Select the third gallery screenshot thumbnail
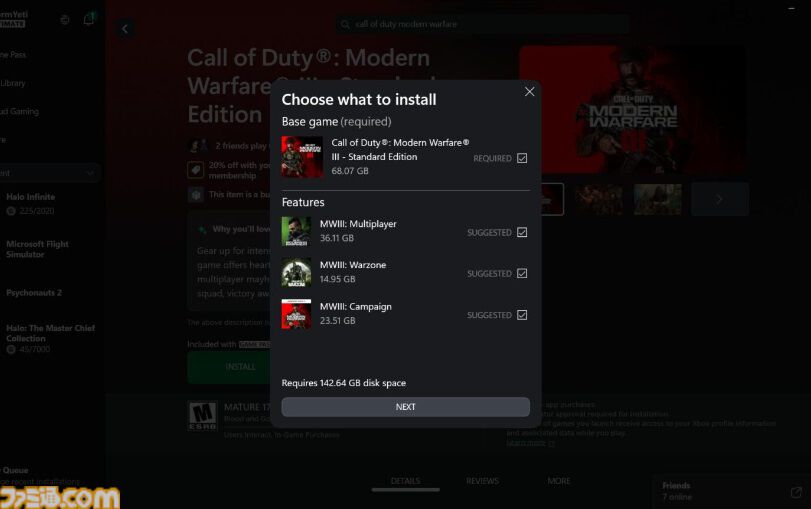Viewport: 811px width, 509px height. (658, 199)
